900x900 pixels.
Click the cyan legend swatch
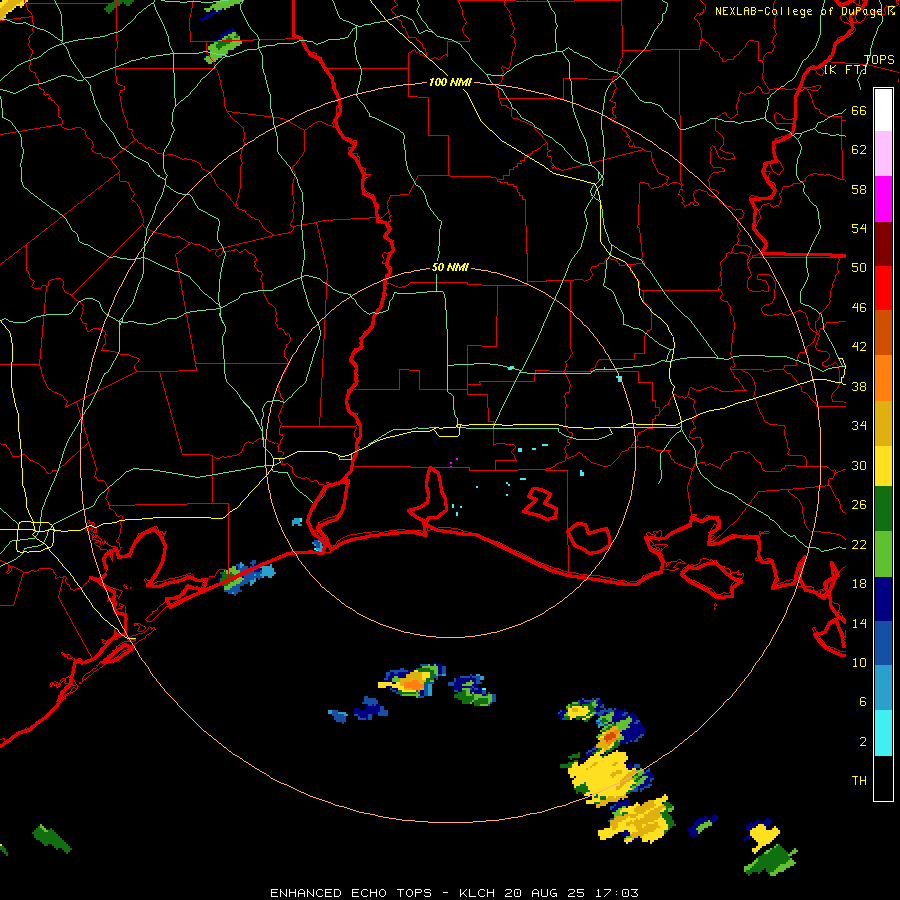(x=883, y=733)
